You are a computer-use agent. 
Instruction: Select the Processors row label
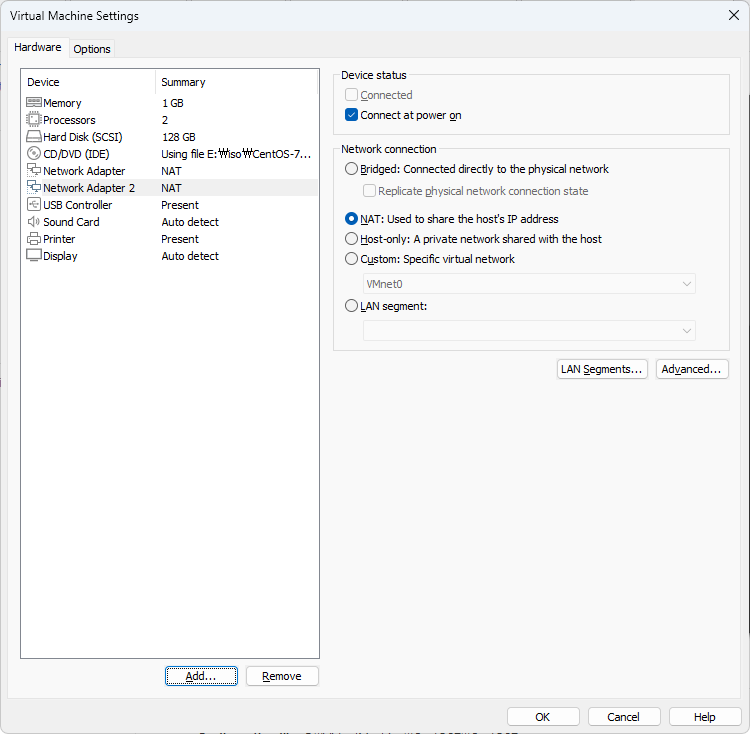69,120
